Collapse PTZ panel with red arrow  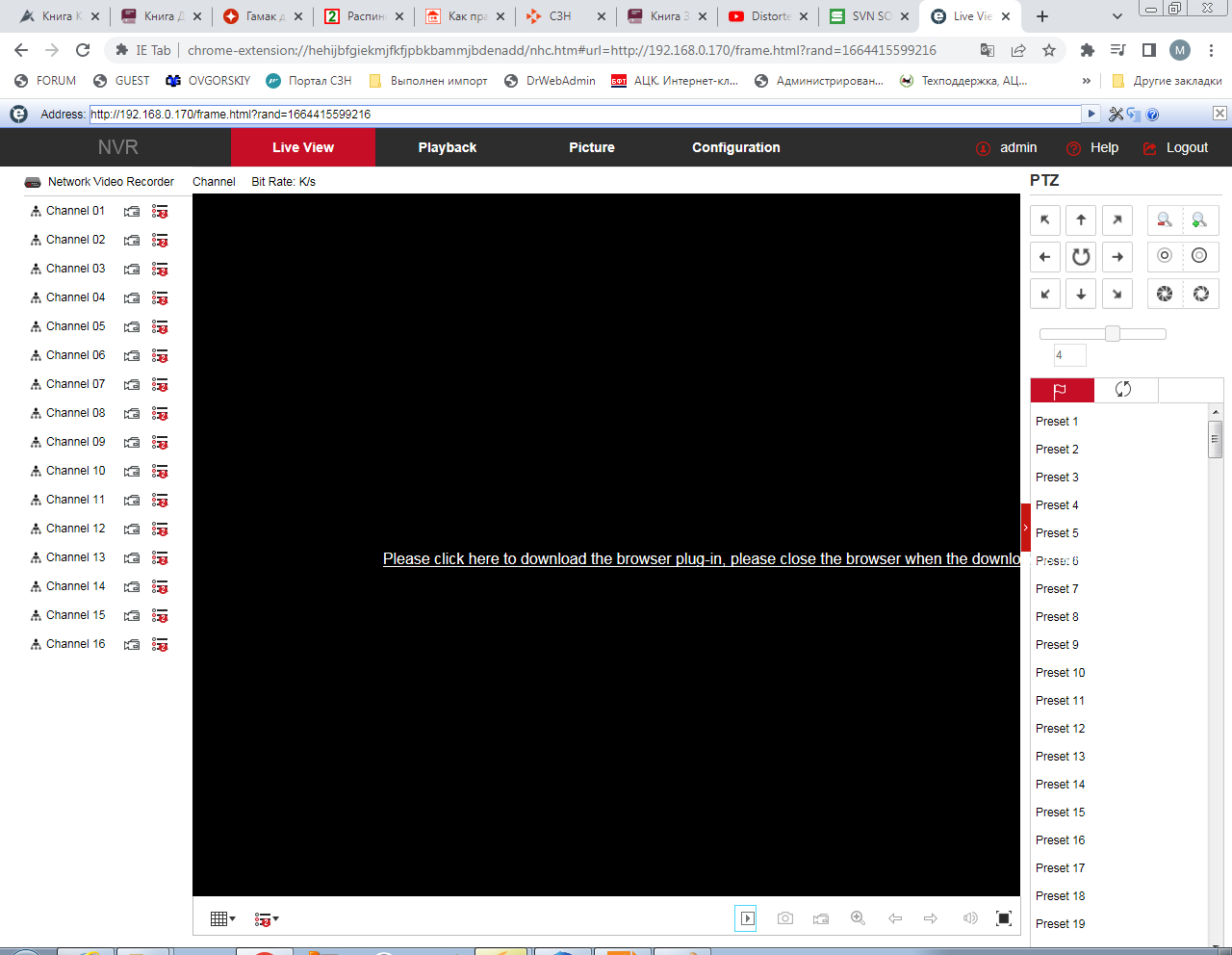pyautogui.click(x=1026, y=528)
